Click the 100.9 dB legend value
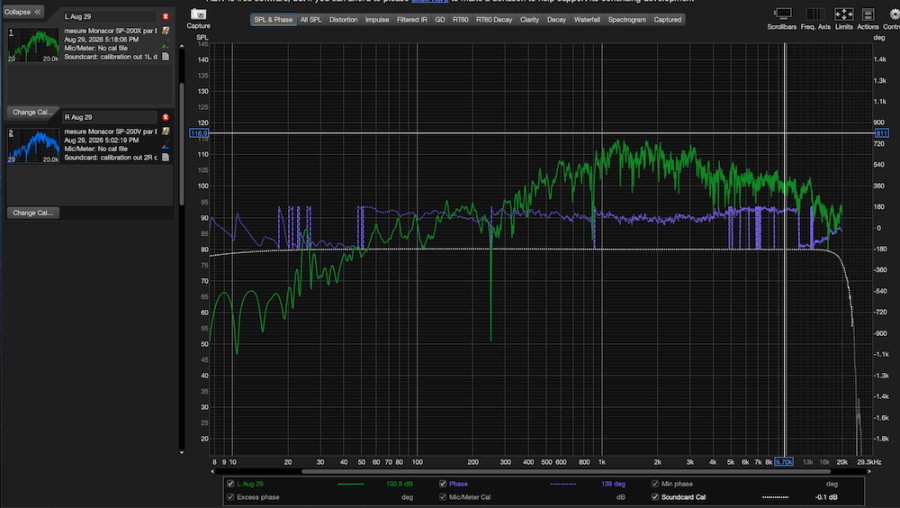This screenshot has height=508, width=900. [399, 484]
